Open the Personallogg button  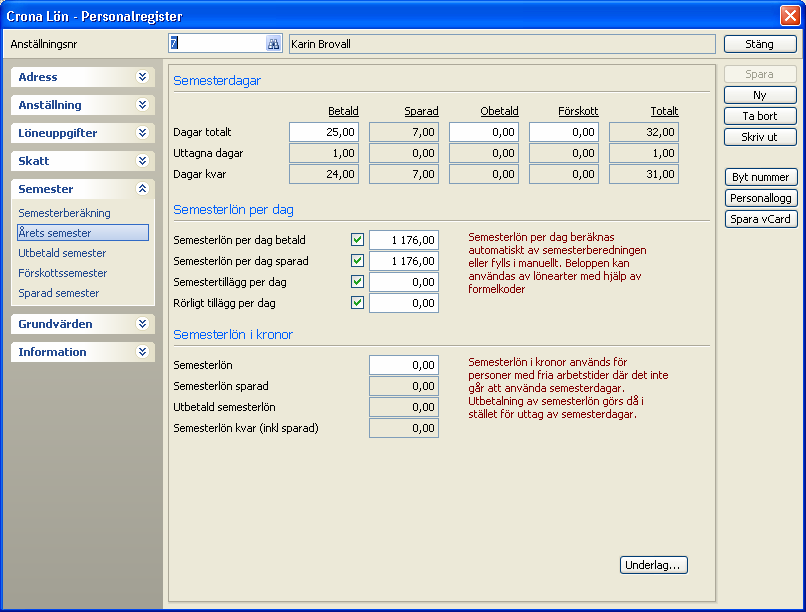pos(761,198)
